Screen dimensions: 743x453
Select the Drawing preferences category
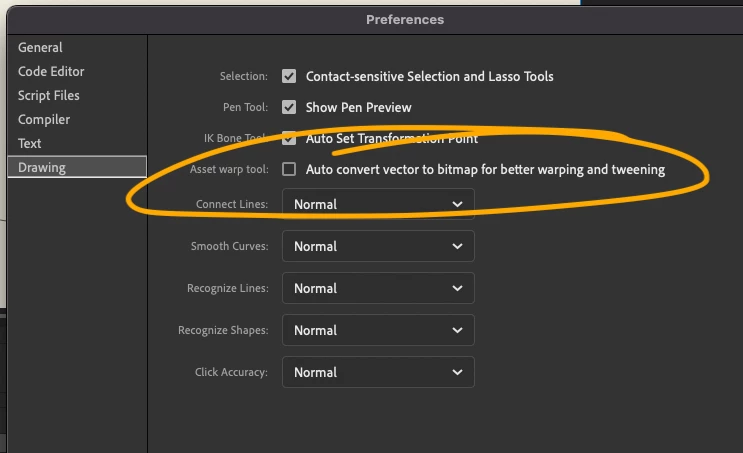click(42, 167)
